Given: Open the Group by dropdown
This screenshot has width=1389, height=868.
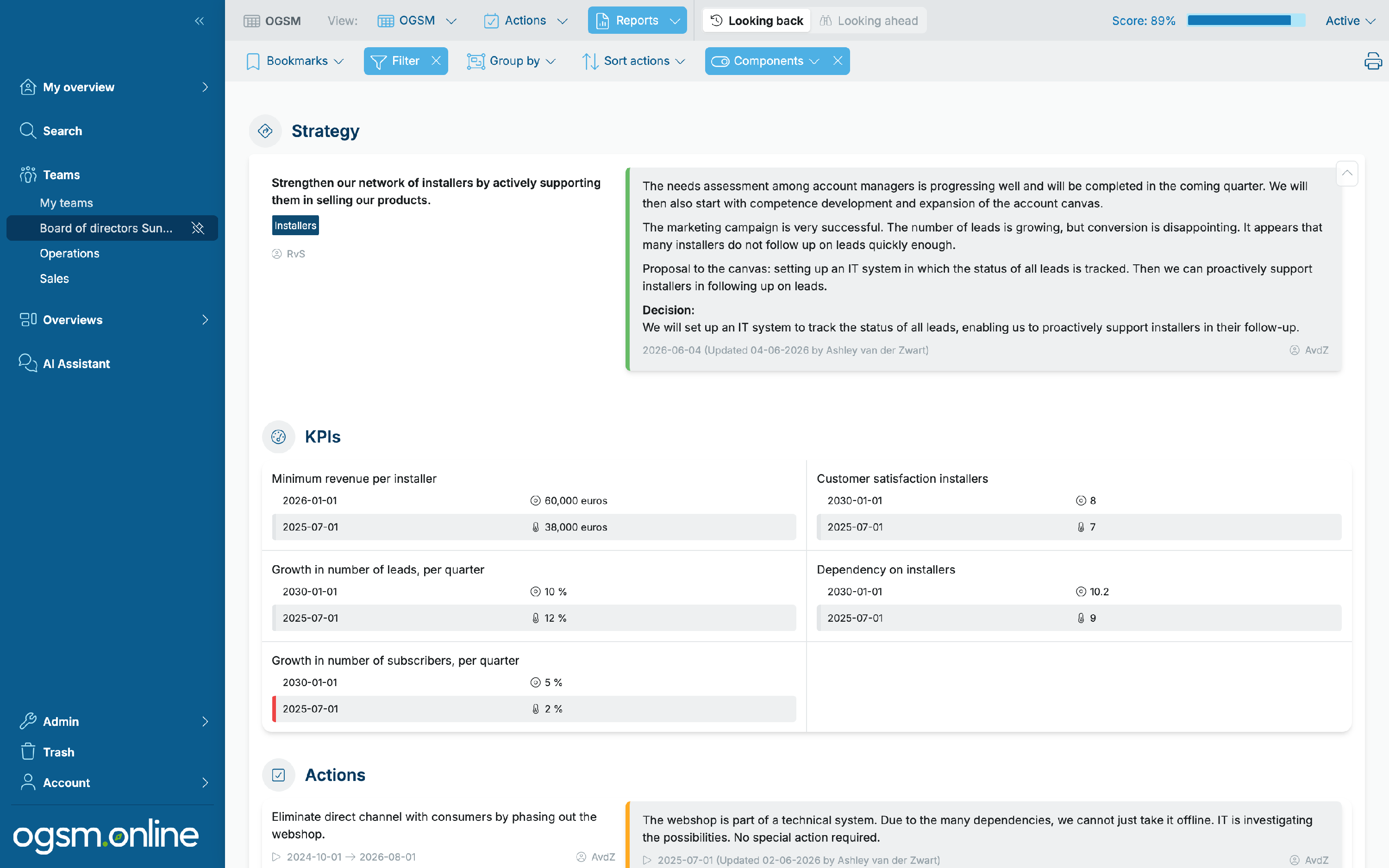Looking at the screenshot, I should click(512, 61).
